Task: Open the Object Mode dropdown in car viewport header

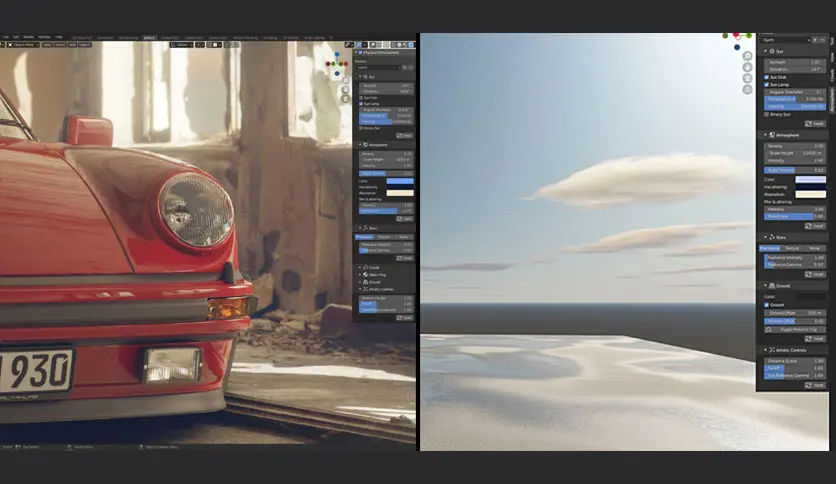Action: [21, 45]
